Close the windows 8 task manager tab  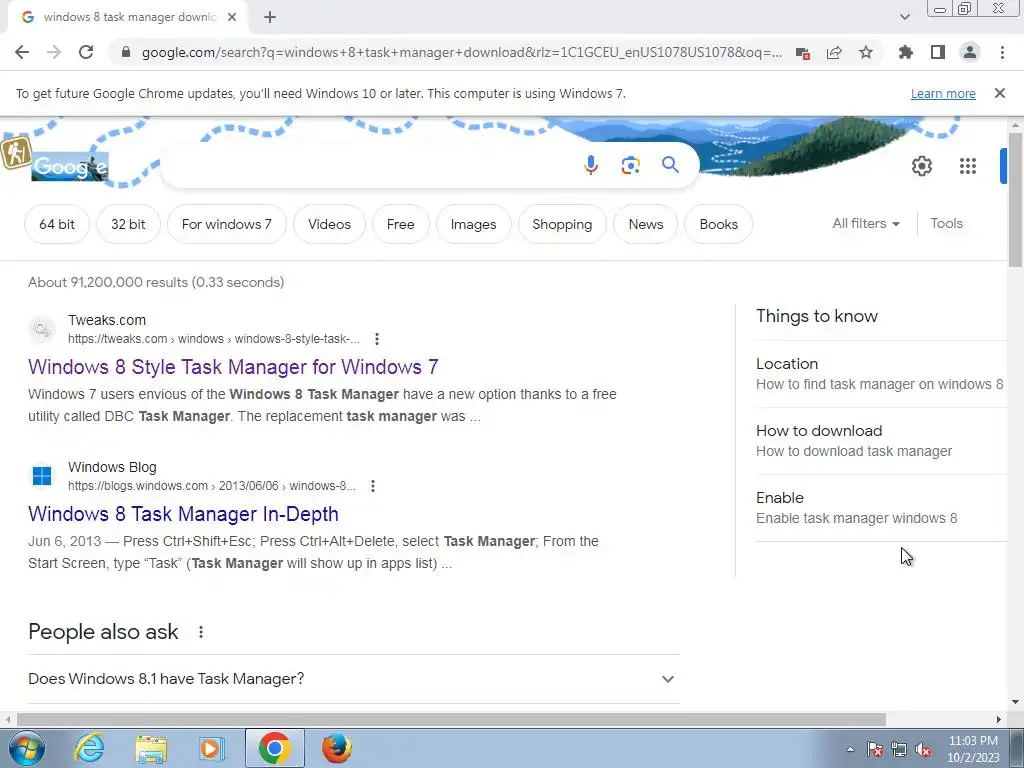[232, 18]
